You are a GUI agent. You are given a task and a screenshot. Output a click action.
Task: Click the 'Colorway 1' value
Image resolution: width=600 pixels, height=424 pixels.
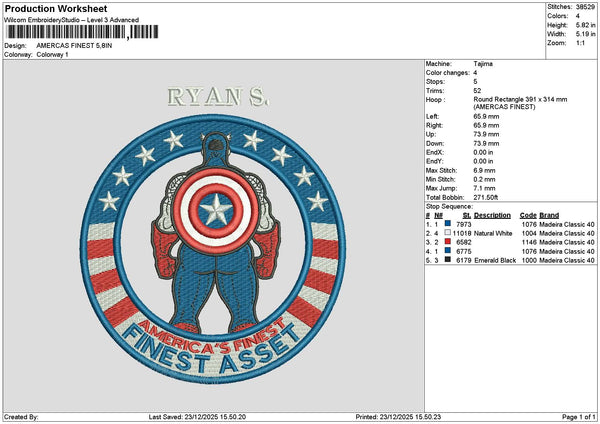52,55
